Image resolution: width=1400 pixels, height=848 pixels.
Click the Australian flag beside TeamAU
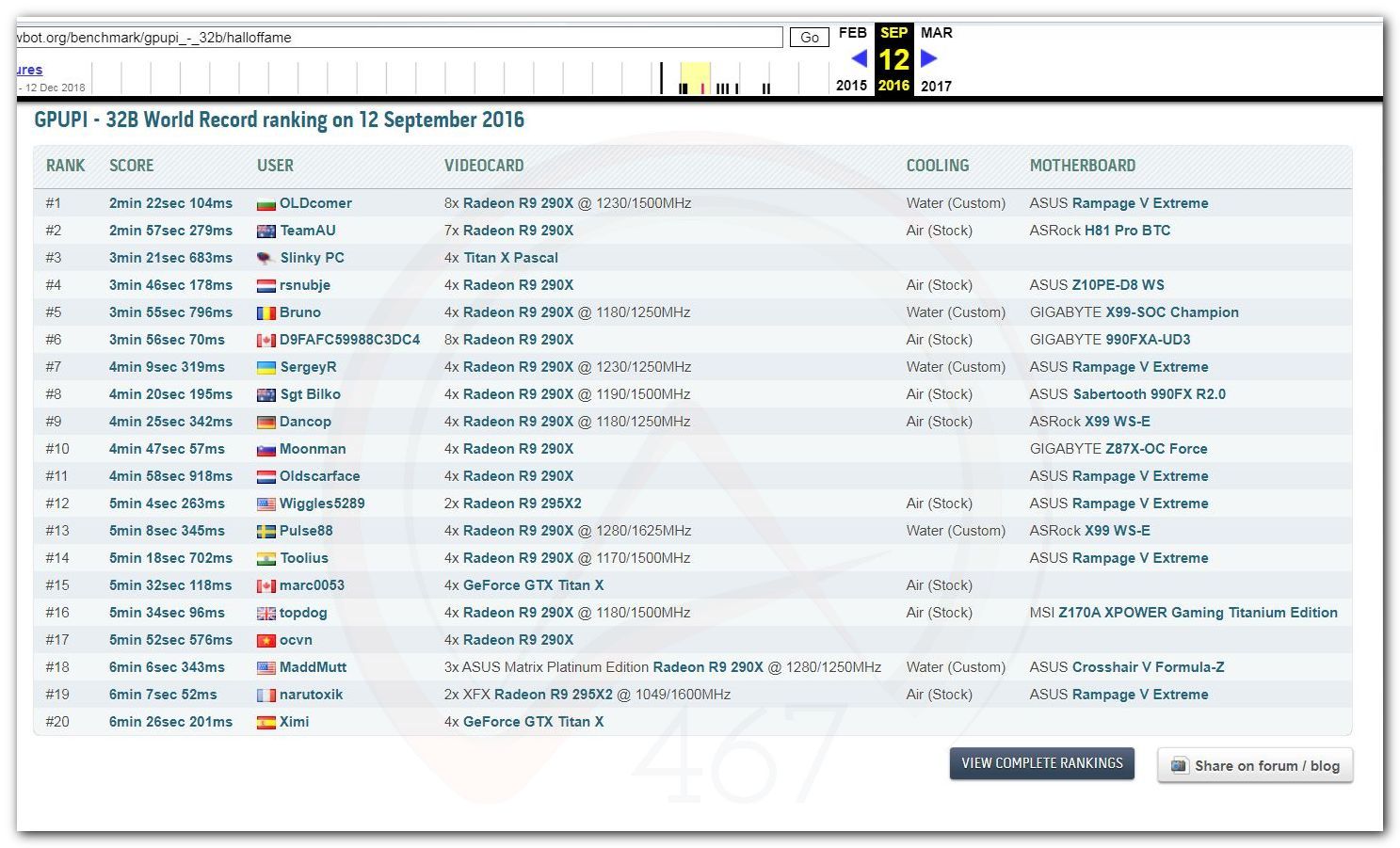point(266,231)
